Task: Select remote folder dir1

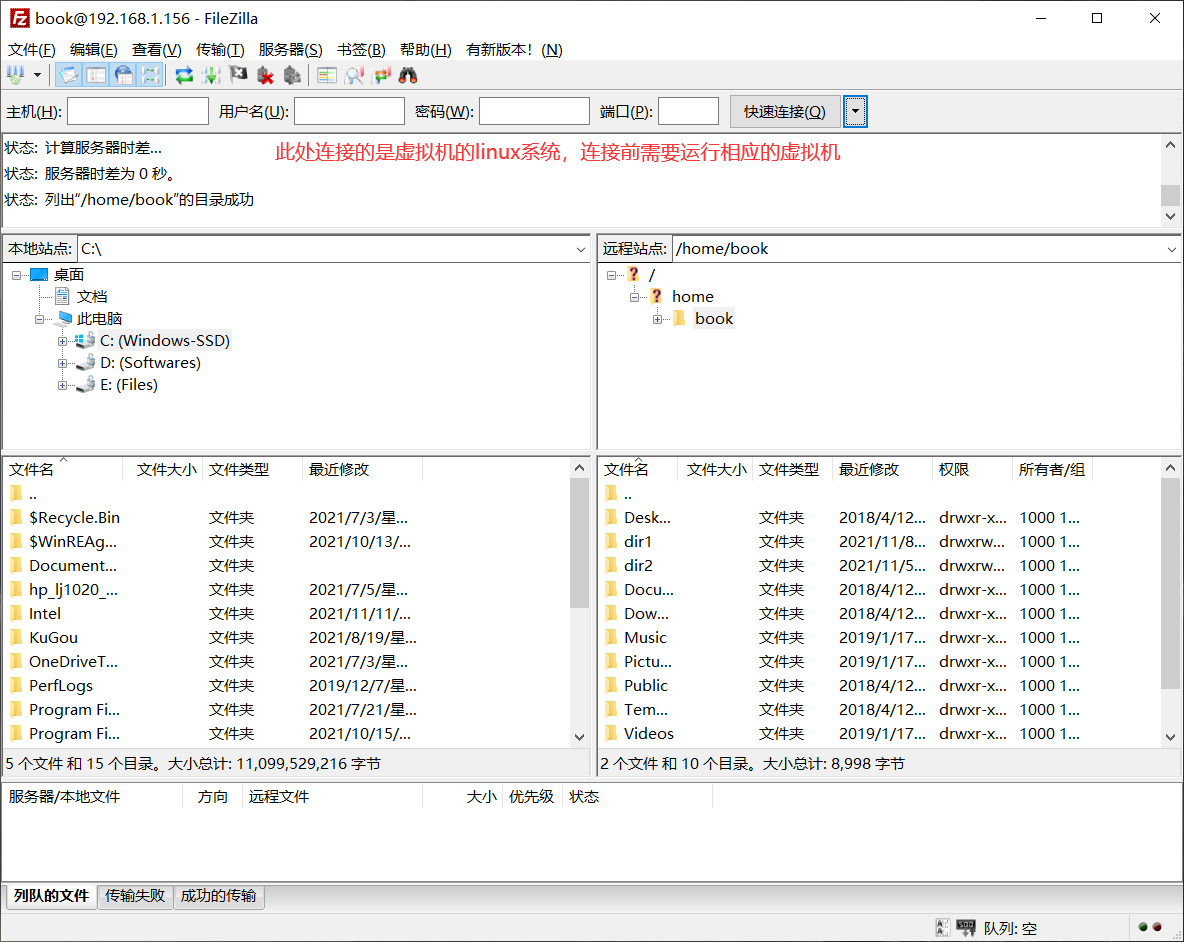Action: click(x=637, y=542)
